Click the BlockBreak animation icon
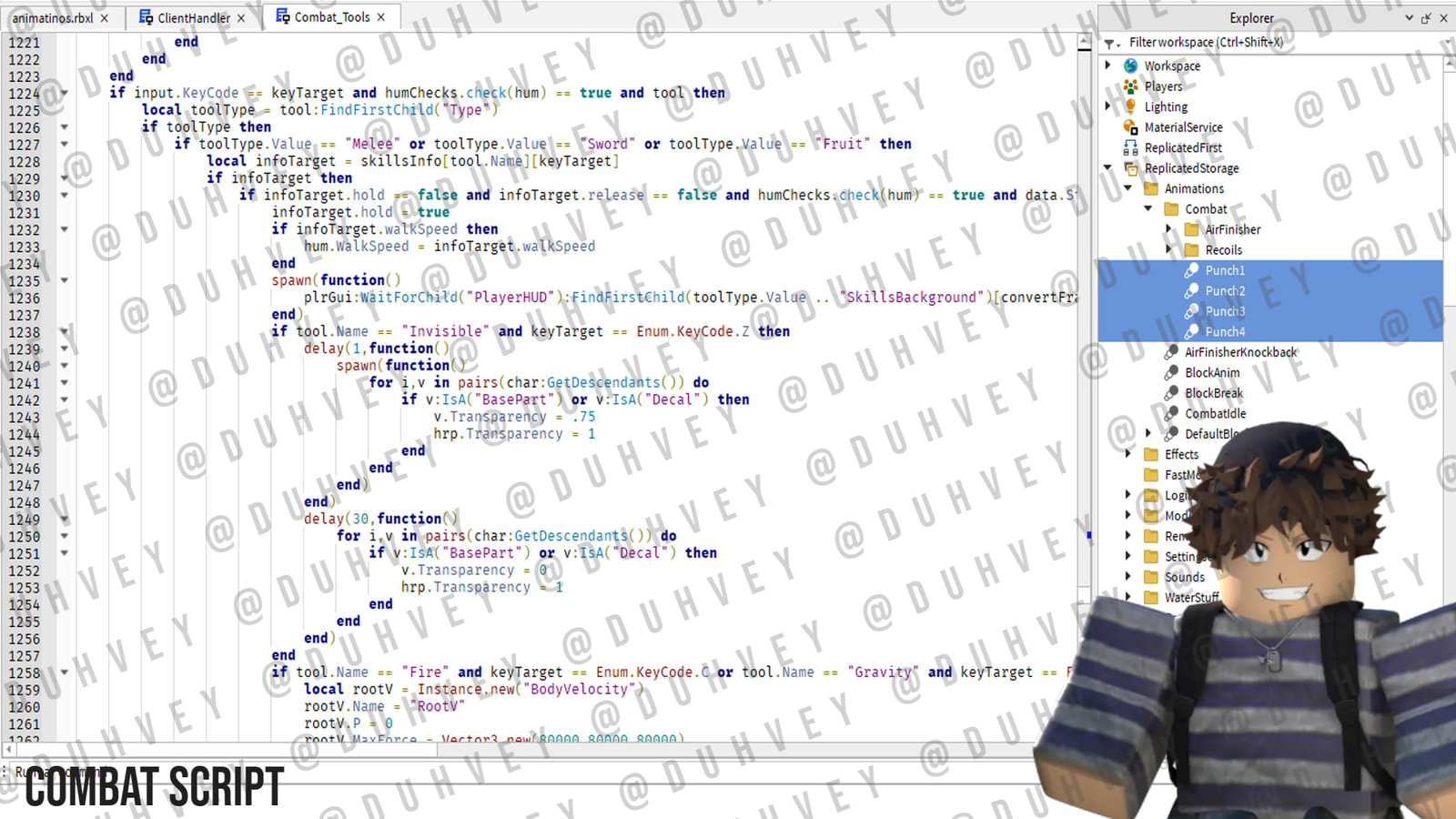The width and height of the screenshot is (1456, 819). (1171, 393)
